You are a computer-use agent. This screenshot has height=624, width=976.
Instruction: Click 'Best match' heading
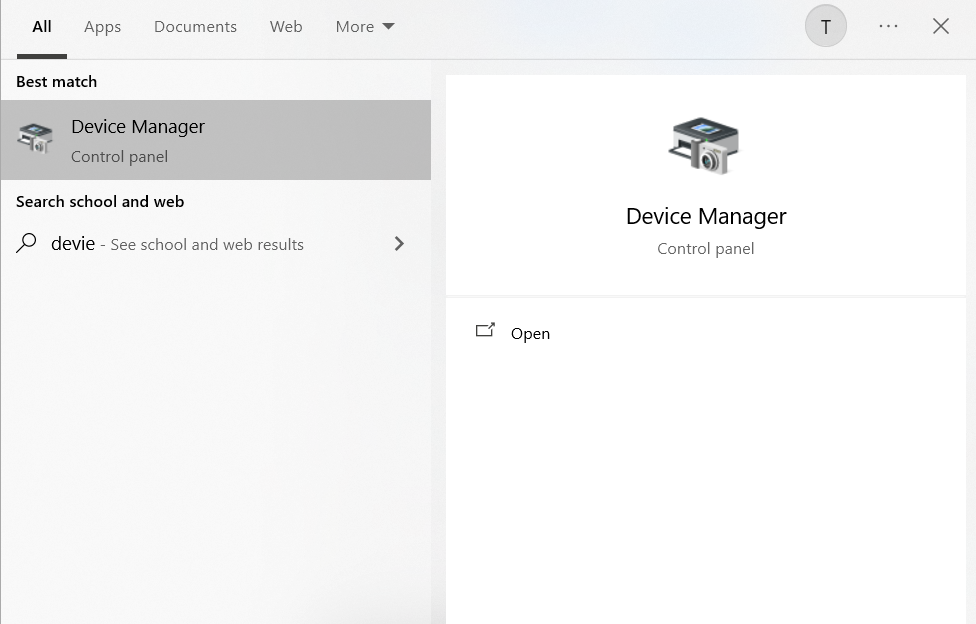pos(57,82)
